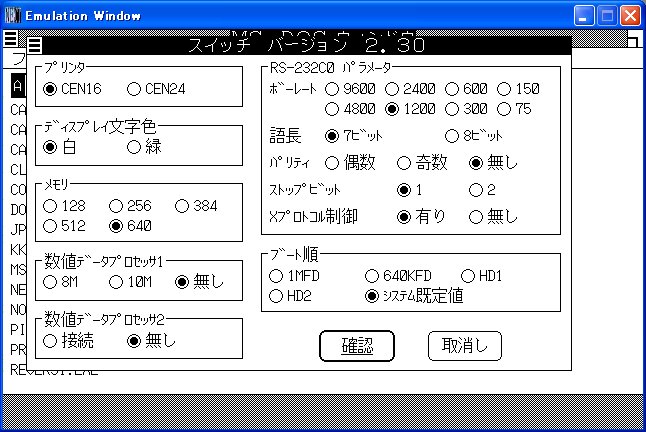Click the background window menu icon

click(11, 39)
